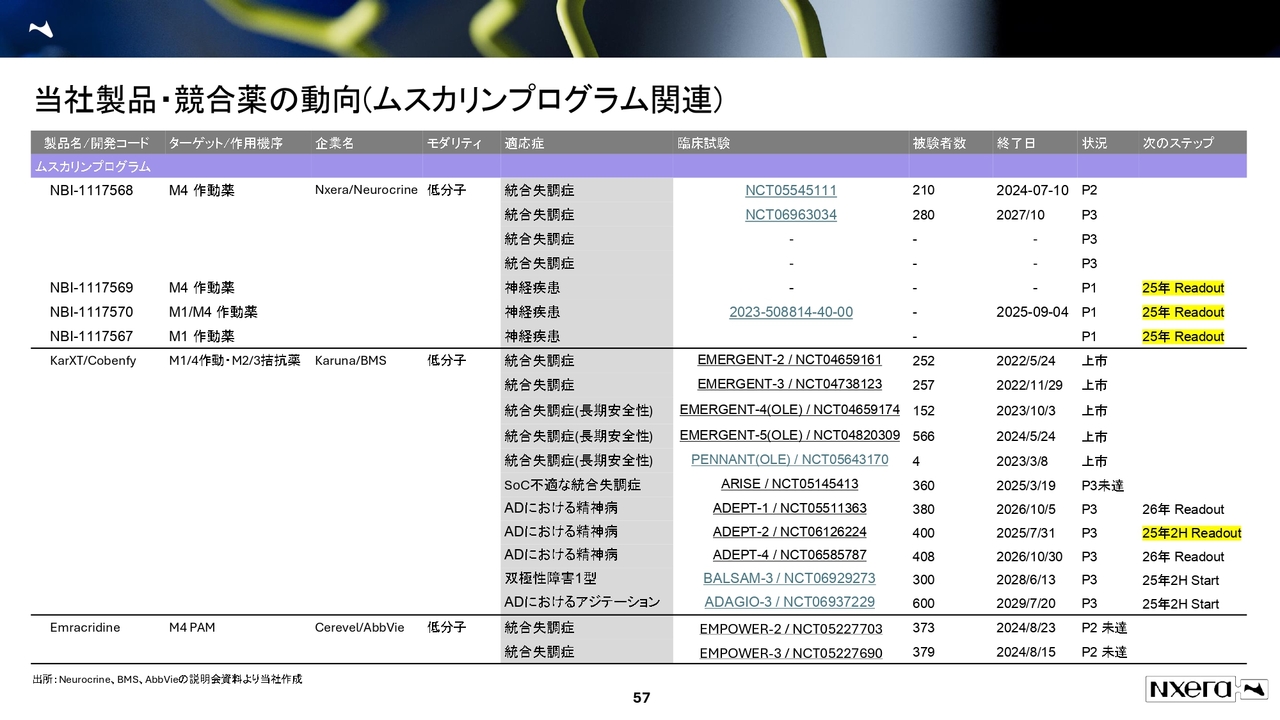Click 25年2H Start in ADAGIO-3 row
This screenshot has width=1280, height=720.
[x=1181, y=604]
